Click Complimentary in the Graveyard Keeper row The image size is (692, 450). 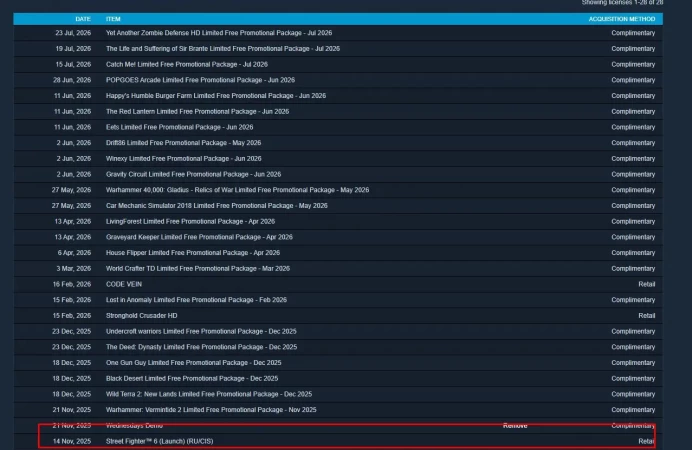[633, 237]
